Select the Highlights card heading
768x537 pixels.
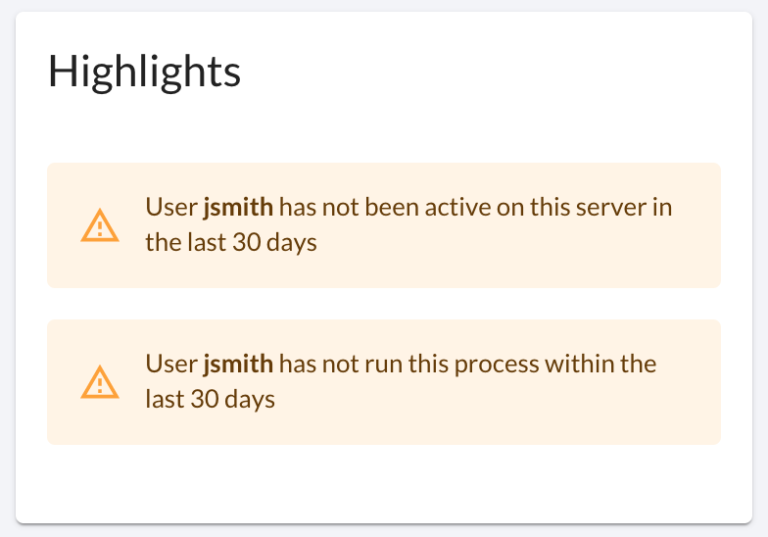(144, 72)
